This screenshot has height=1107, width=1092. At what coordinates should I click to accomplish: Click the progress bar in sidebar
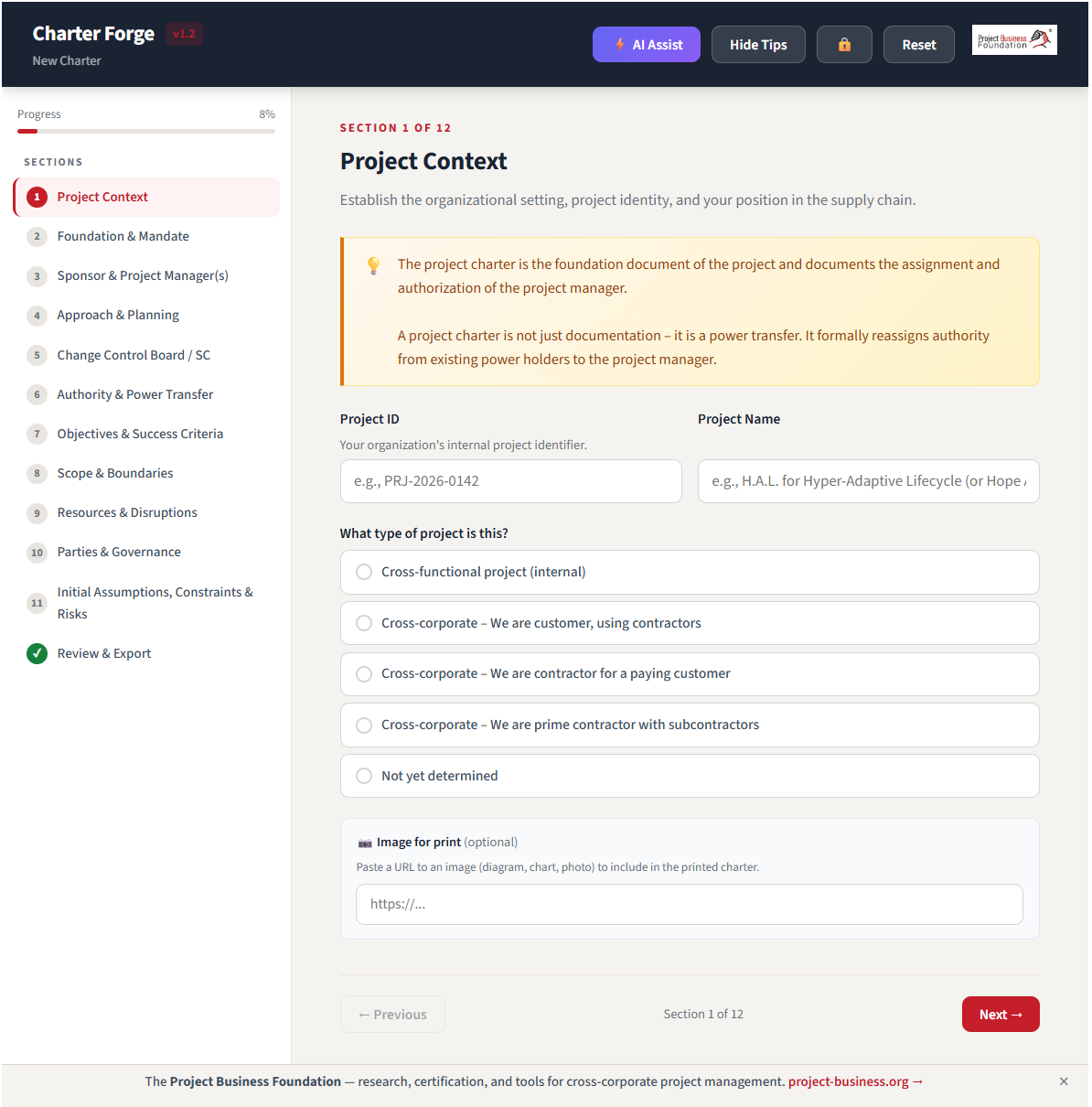point(146,131)
